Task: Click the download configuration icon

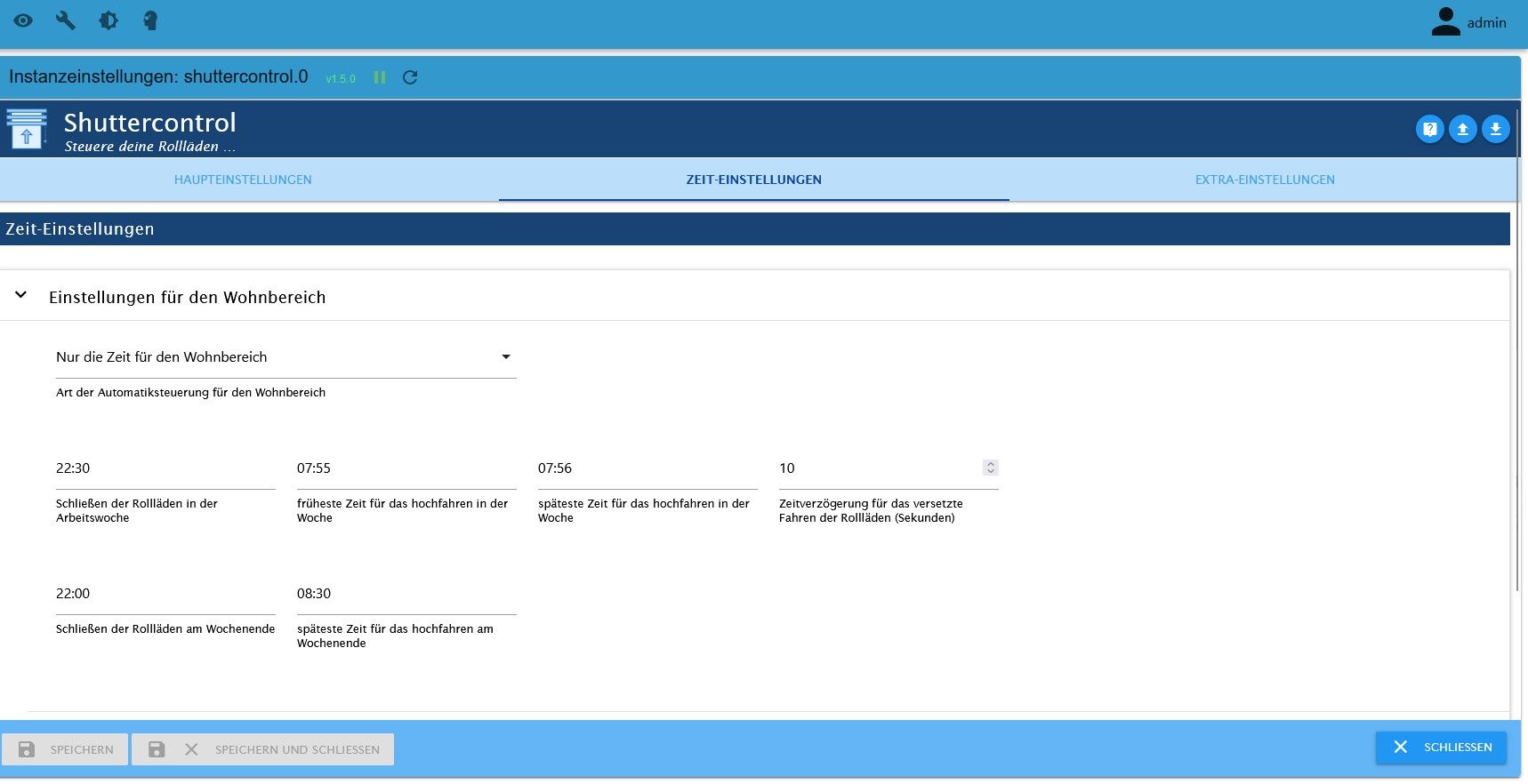Action: [1495, 129]
